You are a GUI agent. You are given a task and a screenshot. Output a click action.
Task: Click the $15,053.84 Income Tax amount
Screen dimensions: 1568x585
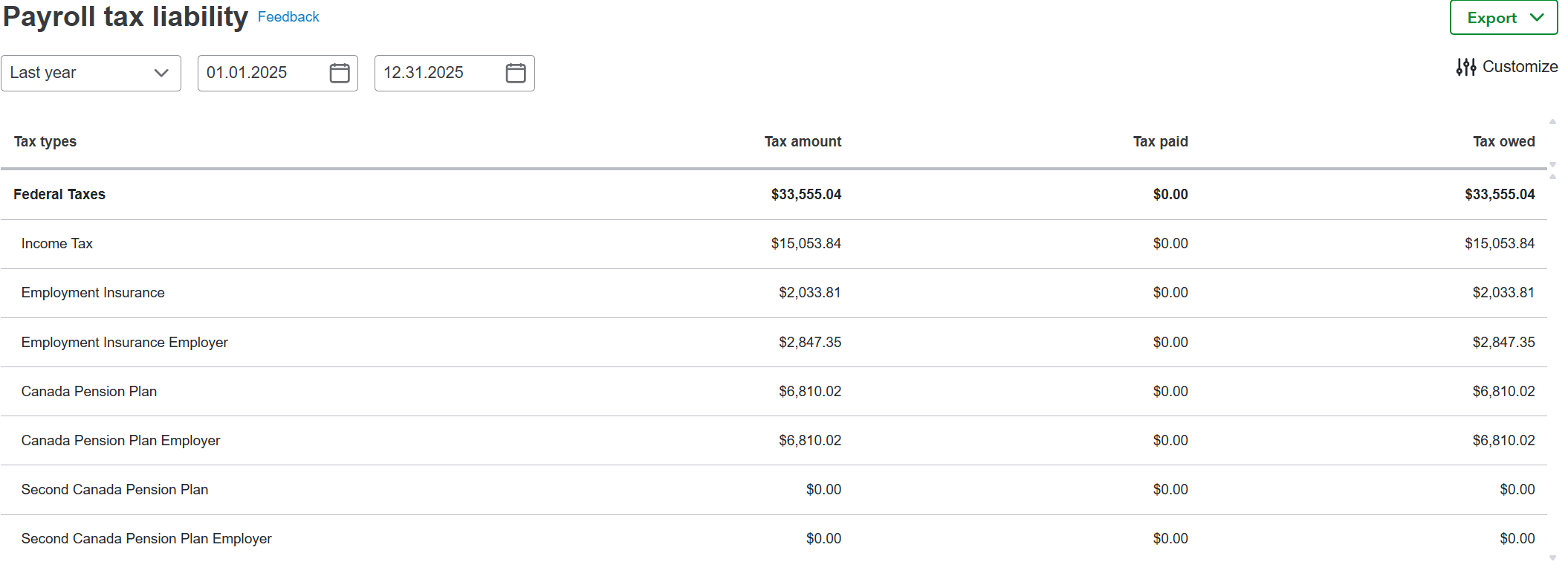(806, 244)
